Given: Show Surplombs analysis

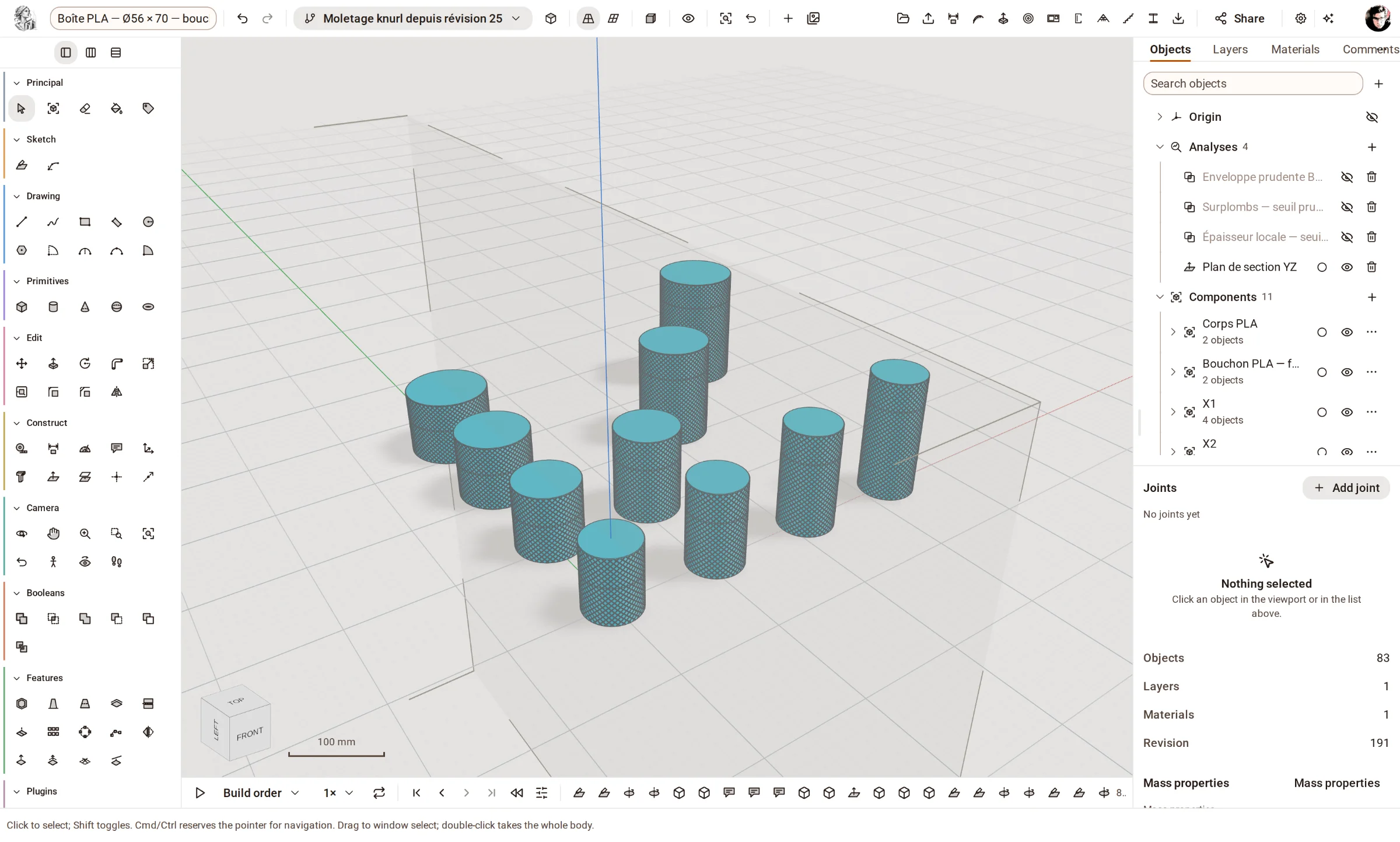Looking at the screenshot, I should (1346, 207).
